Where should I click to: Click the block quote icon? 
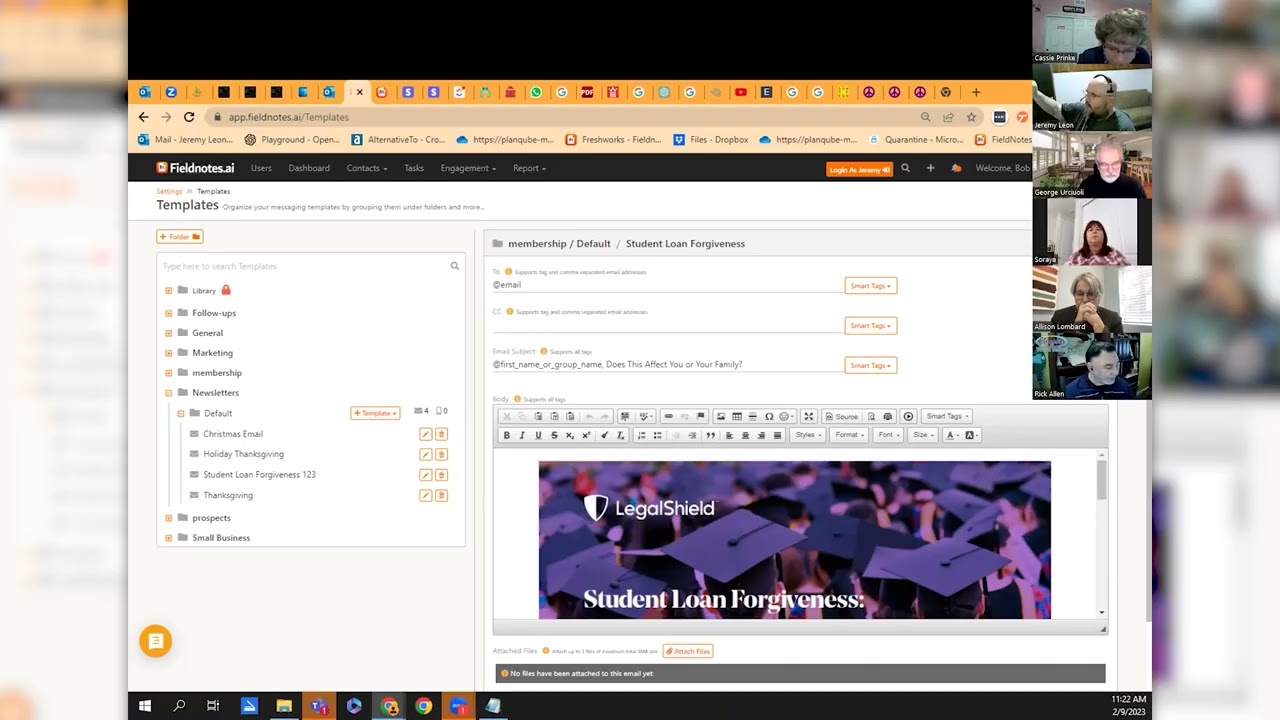[x=710, y=435]
